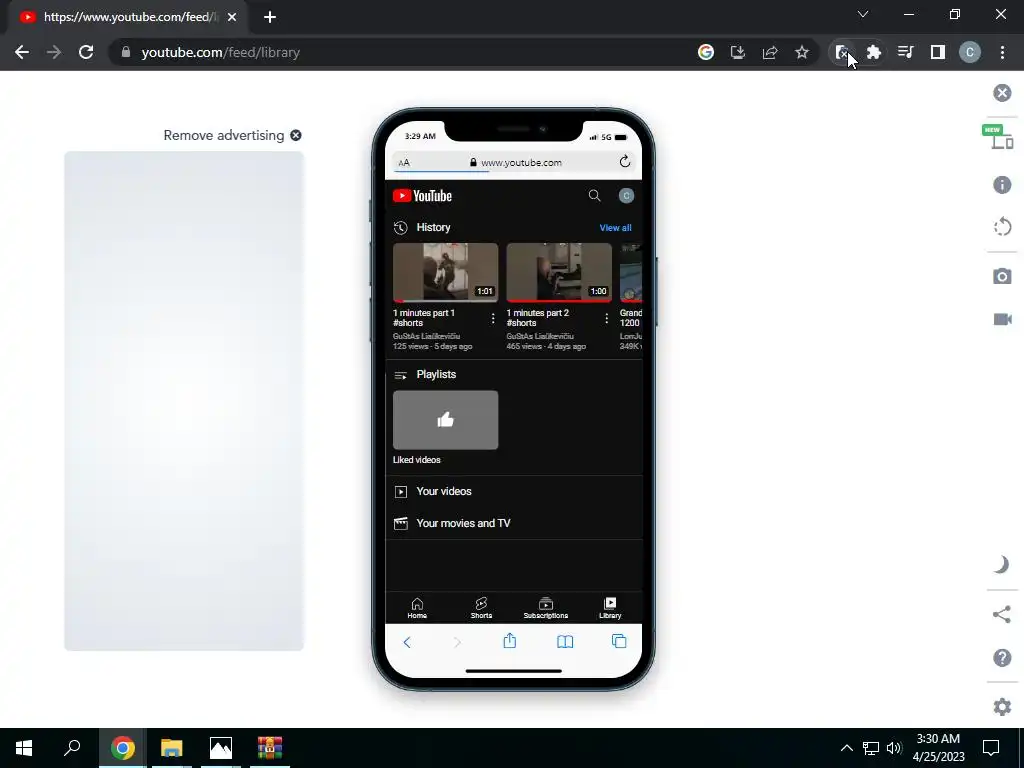
Task: Select Library tab in YouTube
Action: (610, 608)
